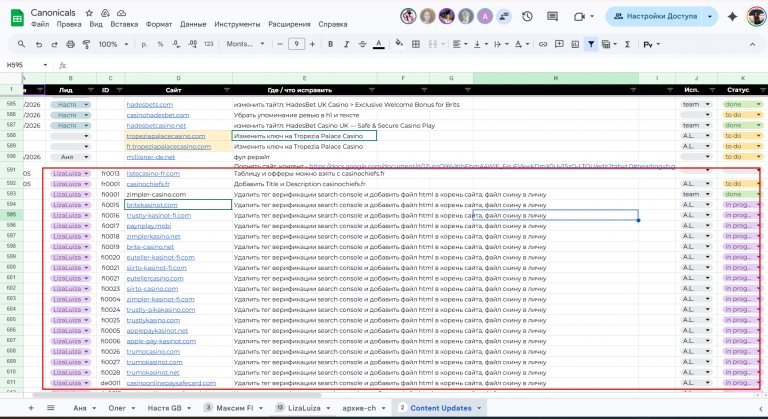Start a Meet video call
Viewport: 768px width, 419px height.
click(579, 16)
